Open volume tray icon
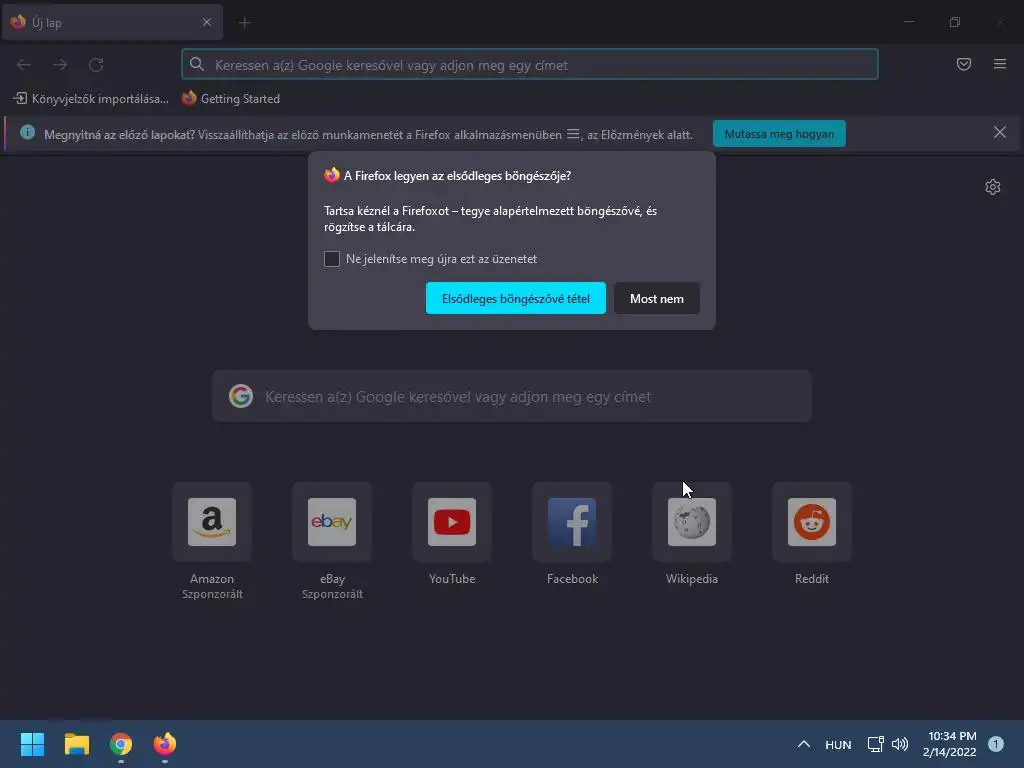Image resolution: width=1024 pixels, height=768 pixels. pos(900,744)
